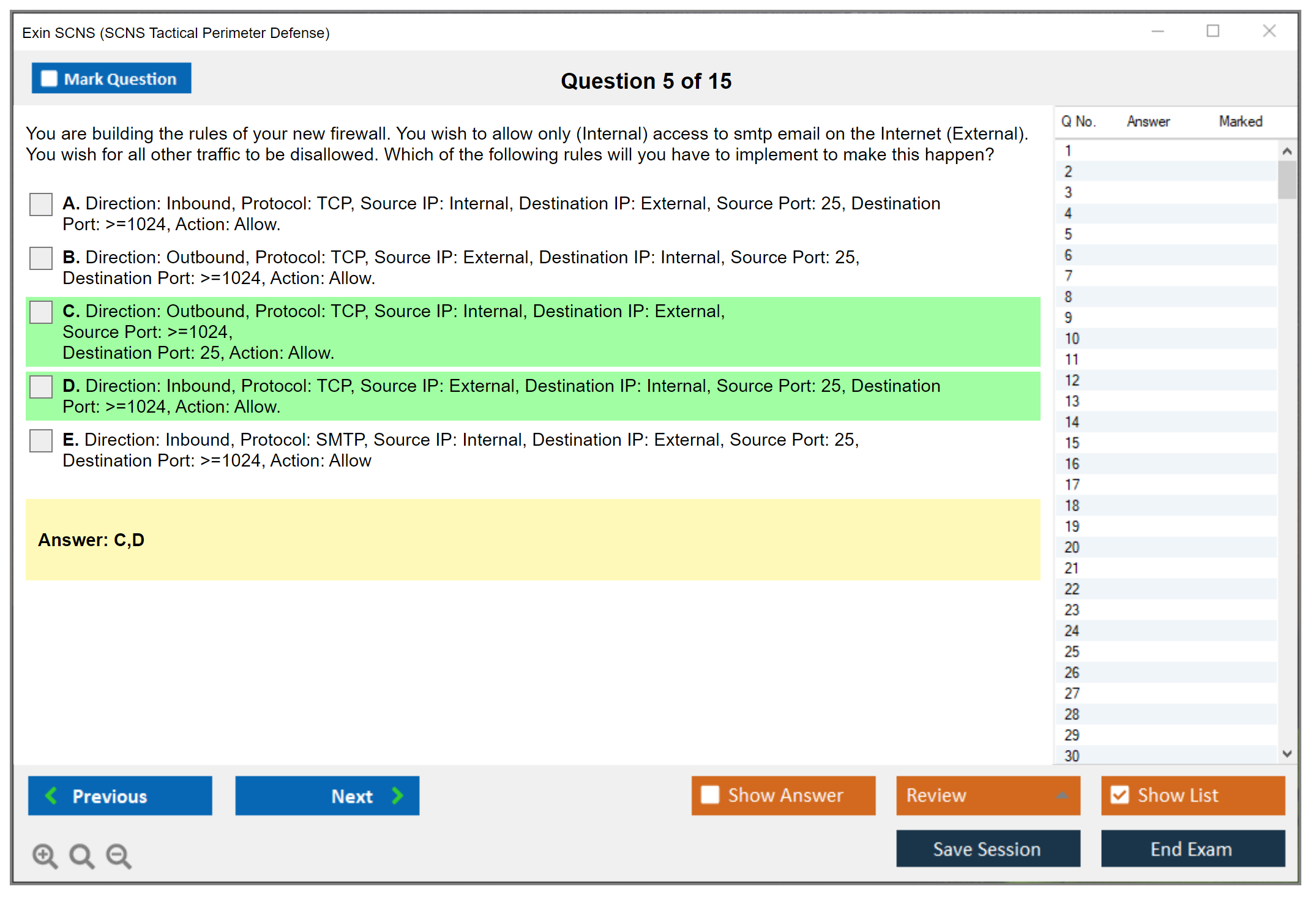Click the zoom in magnifier icon
Image resolution: width=1316 pixels, height=900 pixels.
coord(45,855)
